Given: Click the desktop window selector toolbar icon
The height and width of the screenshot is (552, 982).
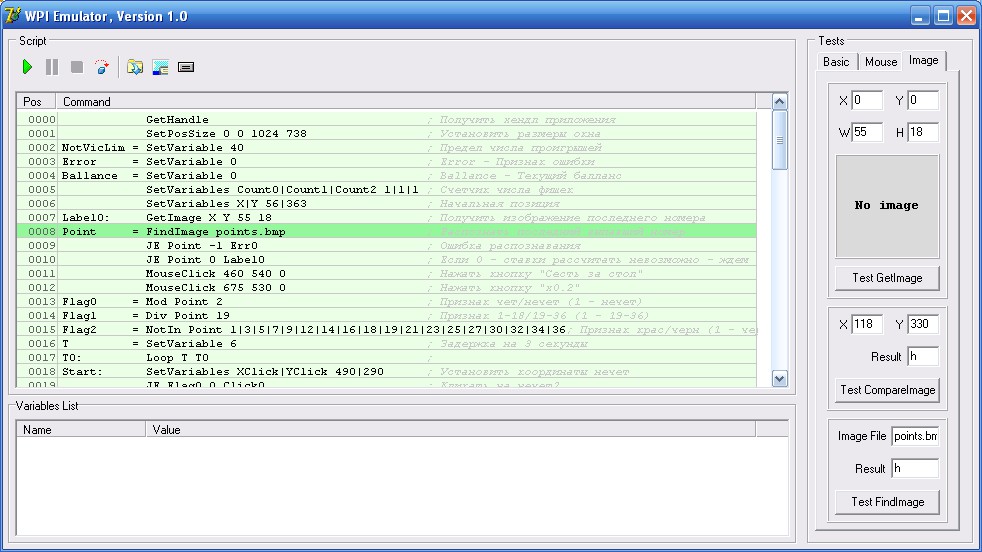Looking at the screenshot, I should point(160,67).
